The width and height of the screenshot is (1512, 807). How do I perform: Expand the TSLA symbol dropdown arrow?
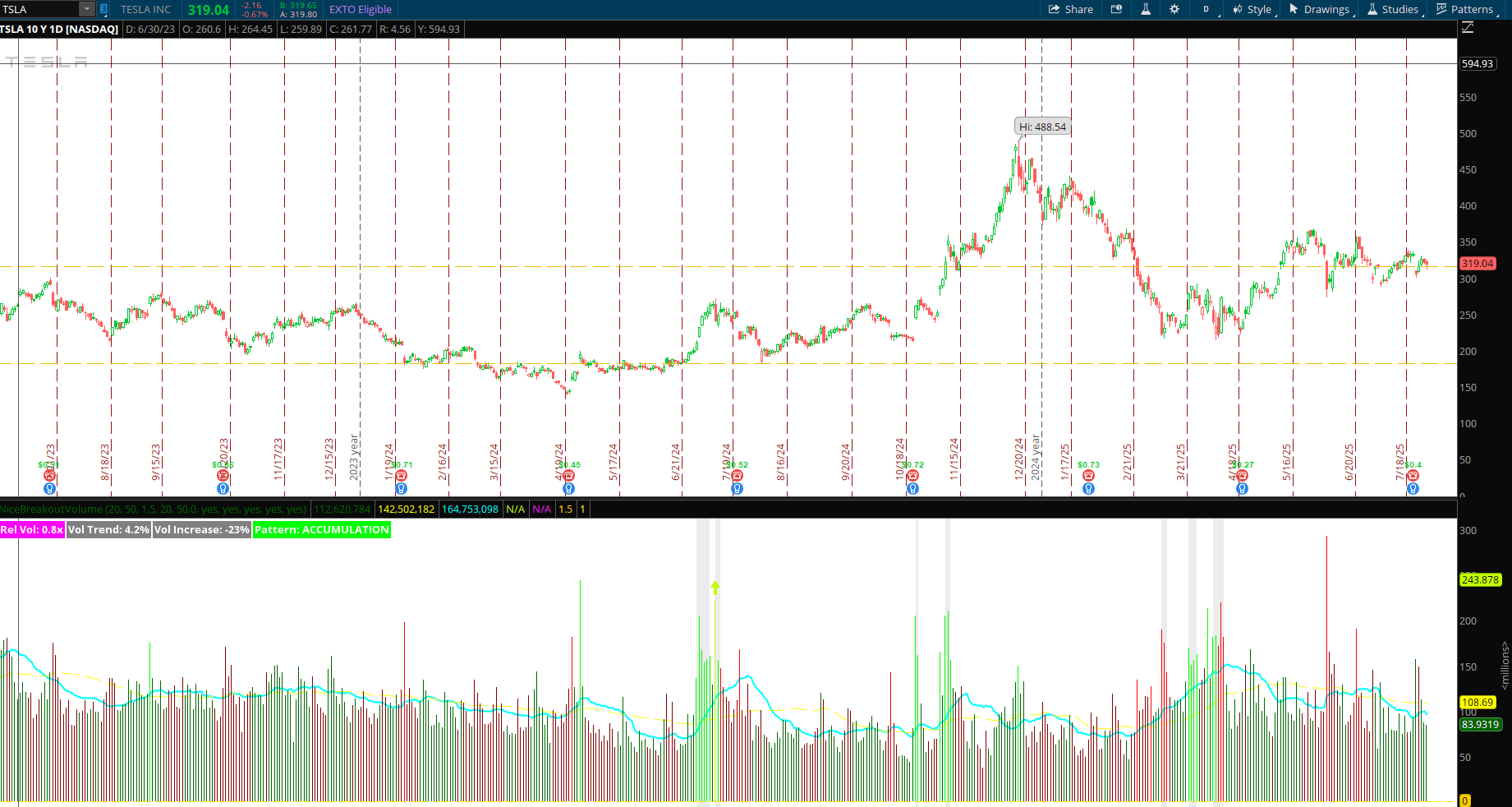85,9
